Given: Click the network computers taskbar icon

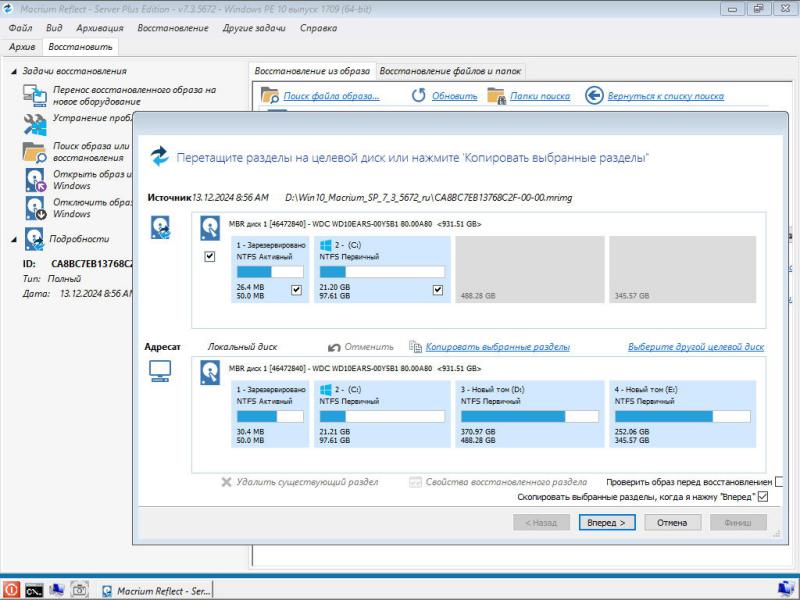Looking at the screenshot, I should tap(56, 590).
